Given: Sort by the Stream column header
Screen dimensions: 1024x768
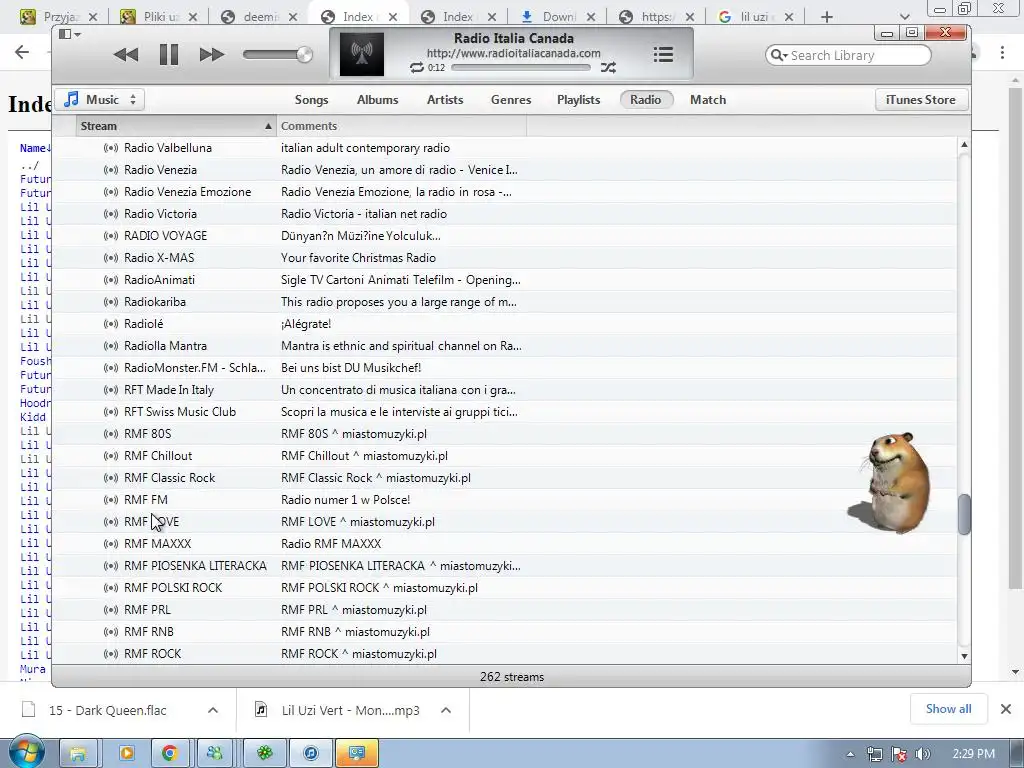Looking at the screenshot, I should click(176, 126).
